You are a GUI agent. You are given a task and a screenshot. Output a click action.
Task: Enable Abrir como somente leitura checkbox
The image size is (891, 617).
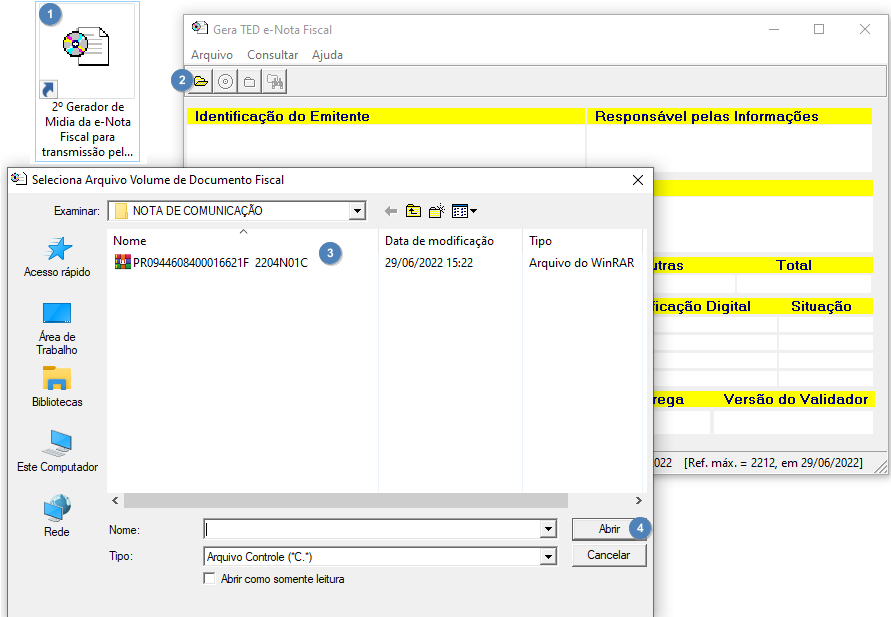coord(209,578)
